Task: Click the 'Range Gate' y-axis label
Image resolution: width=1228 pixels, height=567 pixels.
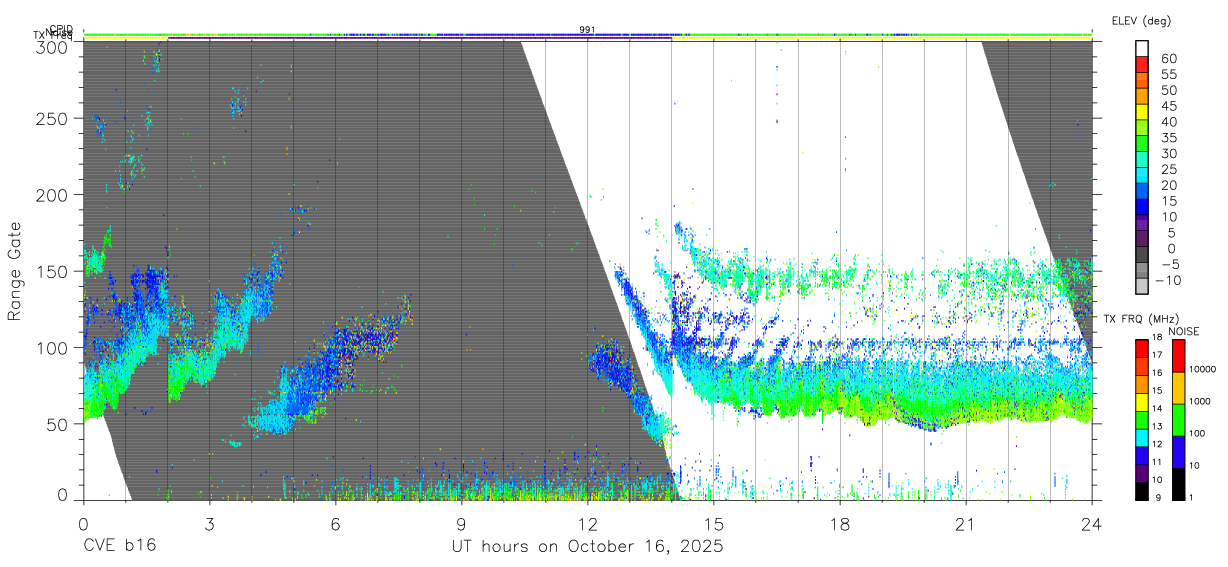Action: (x=15, y=270)
